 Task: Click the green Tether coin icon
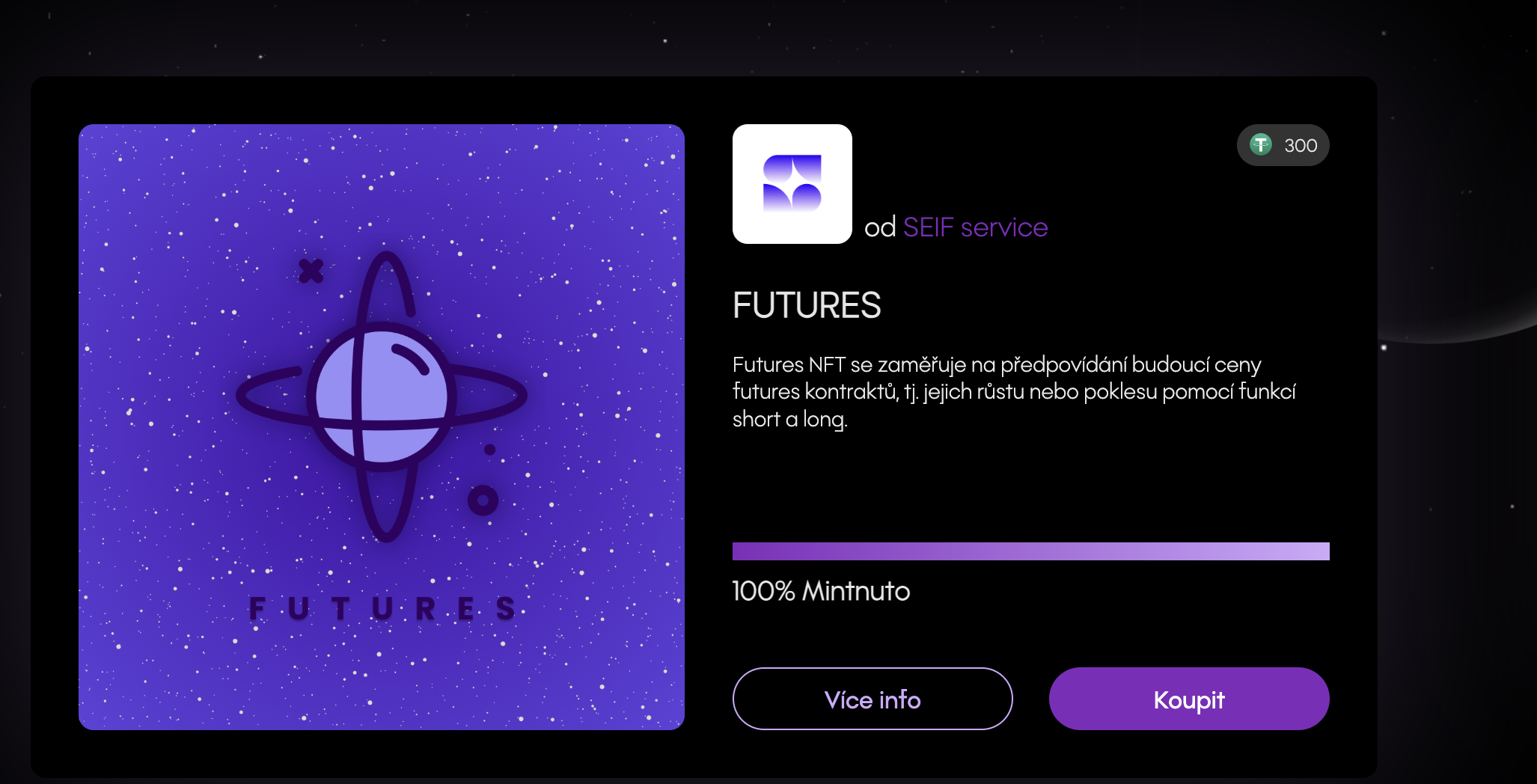tap(1261, 144)
